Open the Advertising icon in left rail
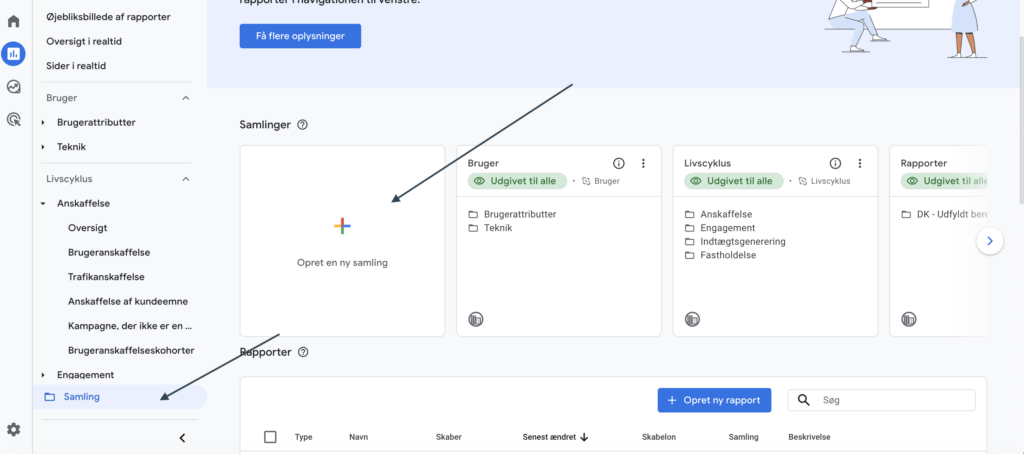Image resolution: width=1024 pixels, height=454 pixels. pos(14,119)
